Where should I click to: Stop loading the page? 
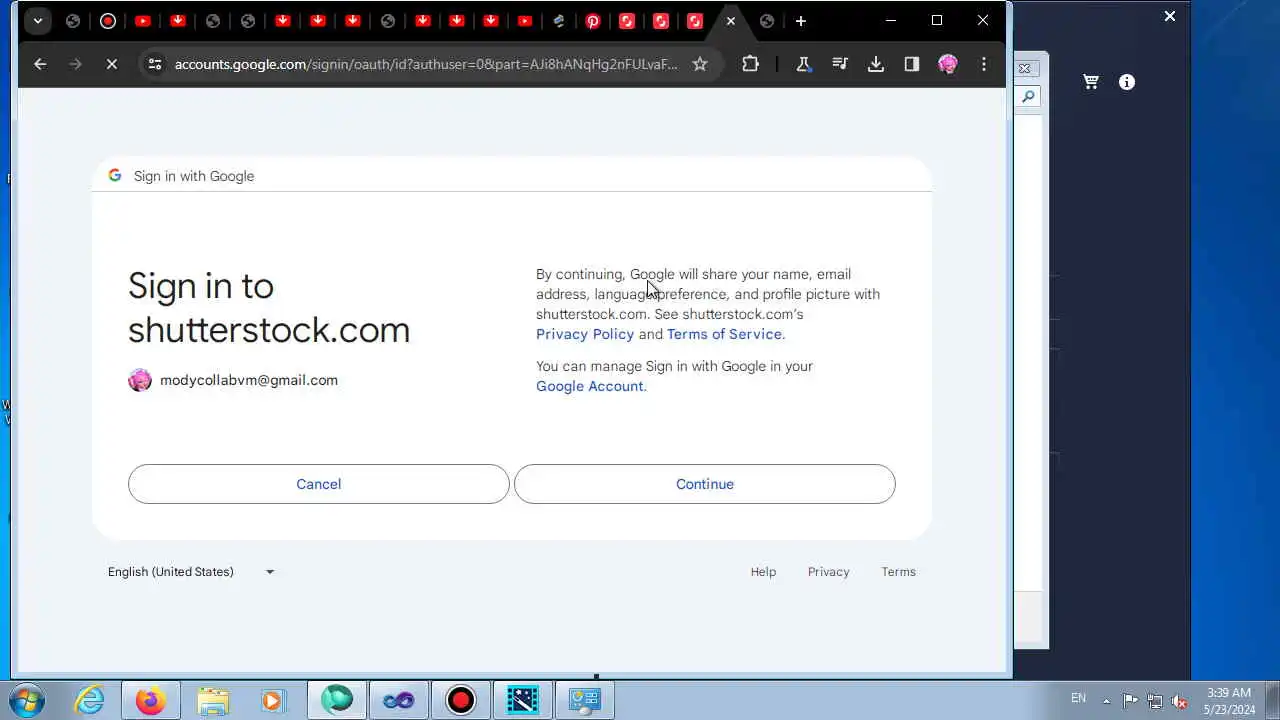[111, 64]
